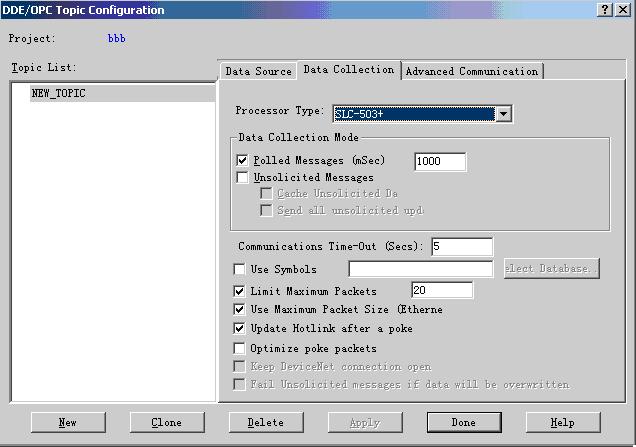Toggle Use Maximum Packet Size option
Image resolution: width=636 pixels, height=447 pixels.
point(239,310)
